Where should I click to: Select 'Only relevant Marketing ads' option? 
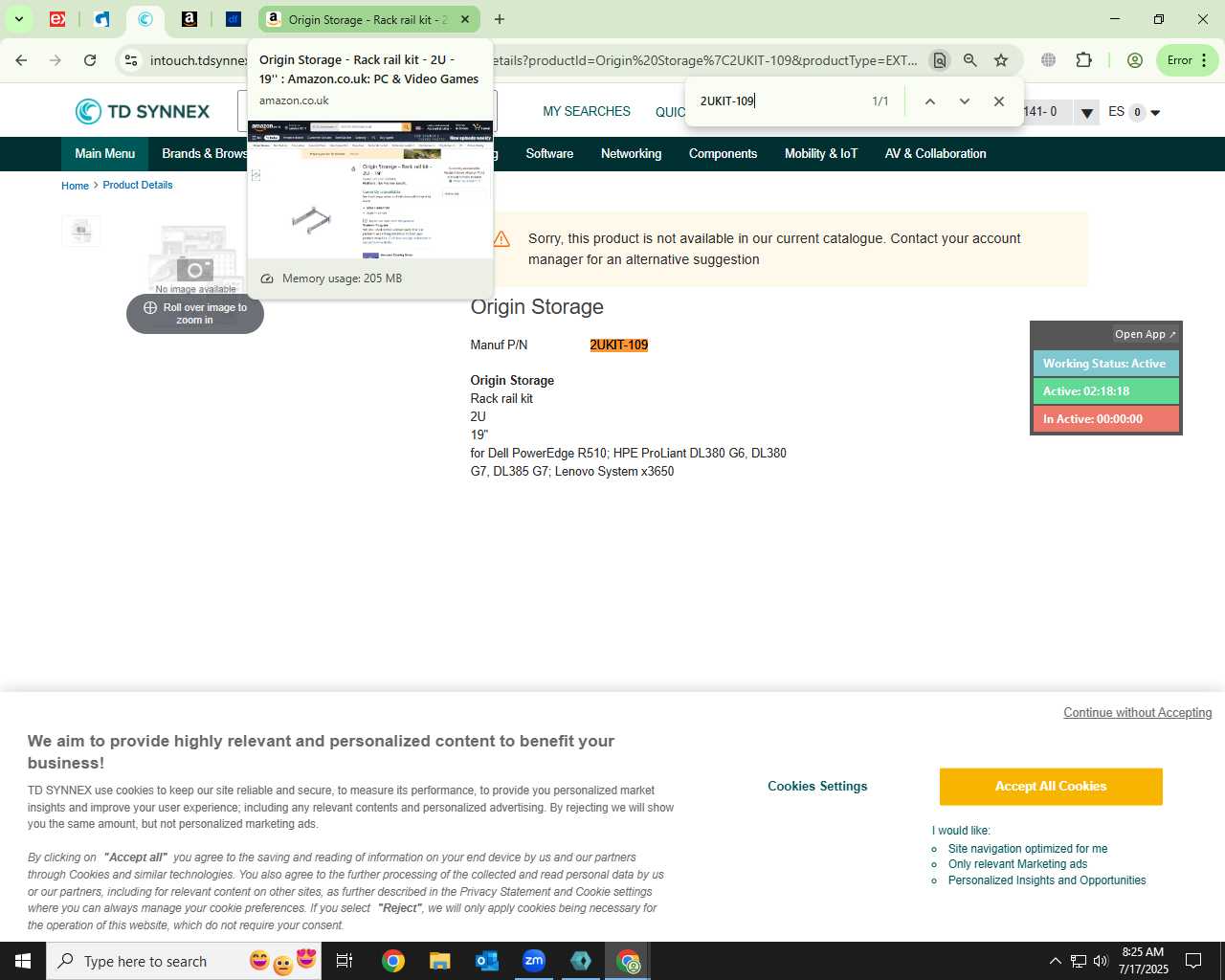click(1017, 864)
